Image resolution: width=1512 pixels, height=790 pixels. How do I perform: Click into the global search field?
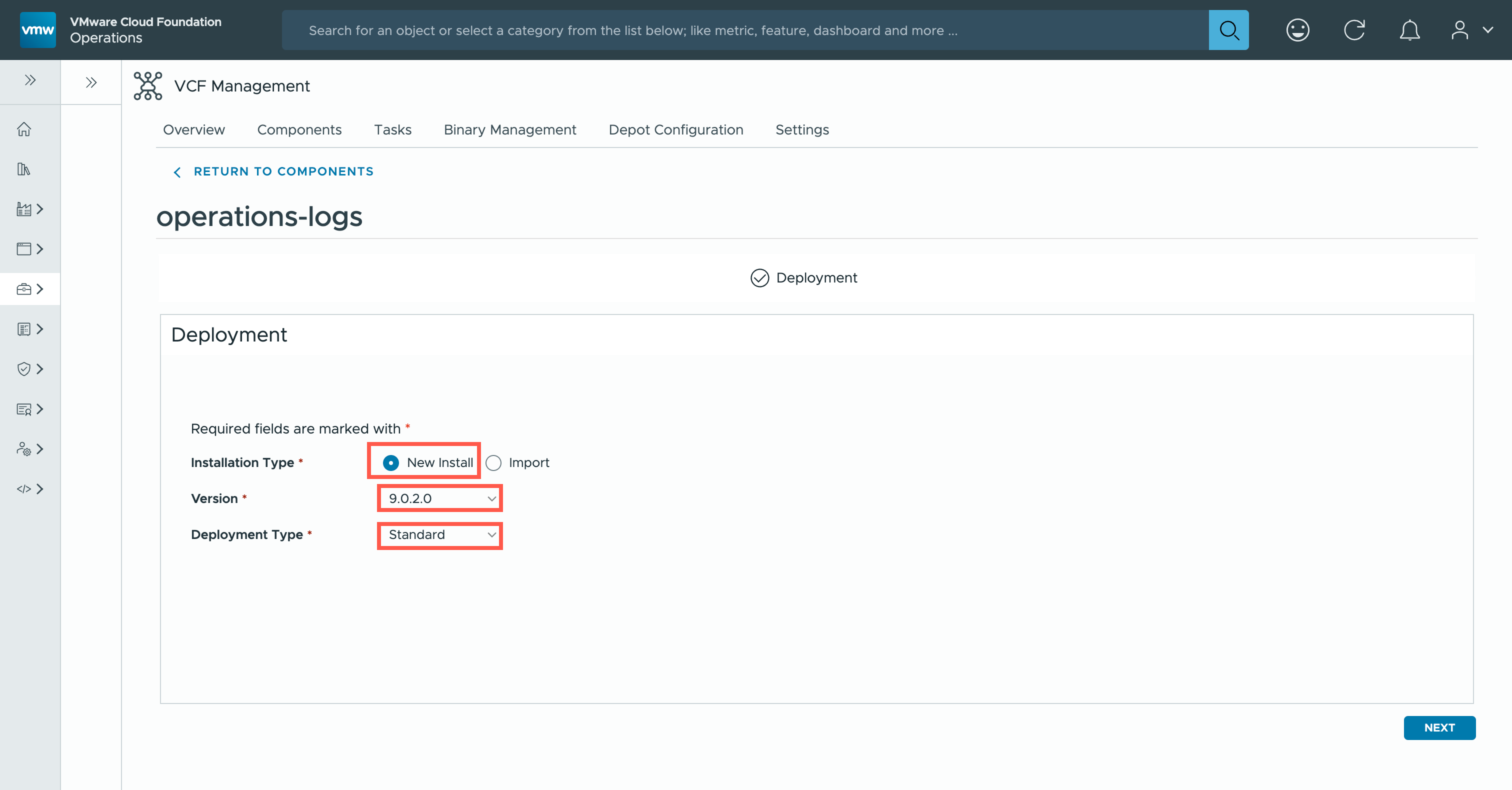coord(745,30)
